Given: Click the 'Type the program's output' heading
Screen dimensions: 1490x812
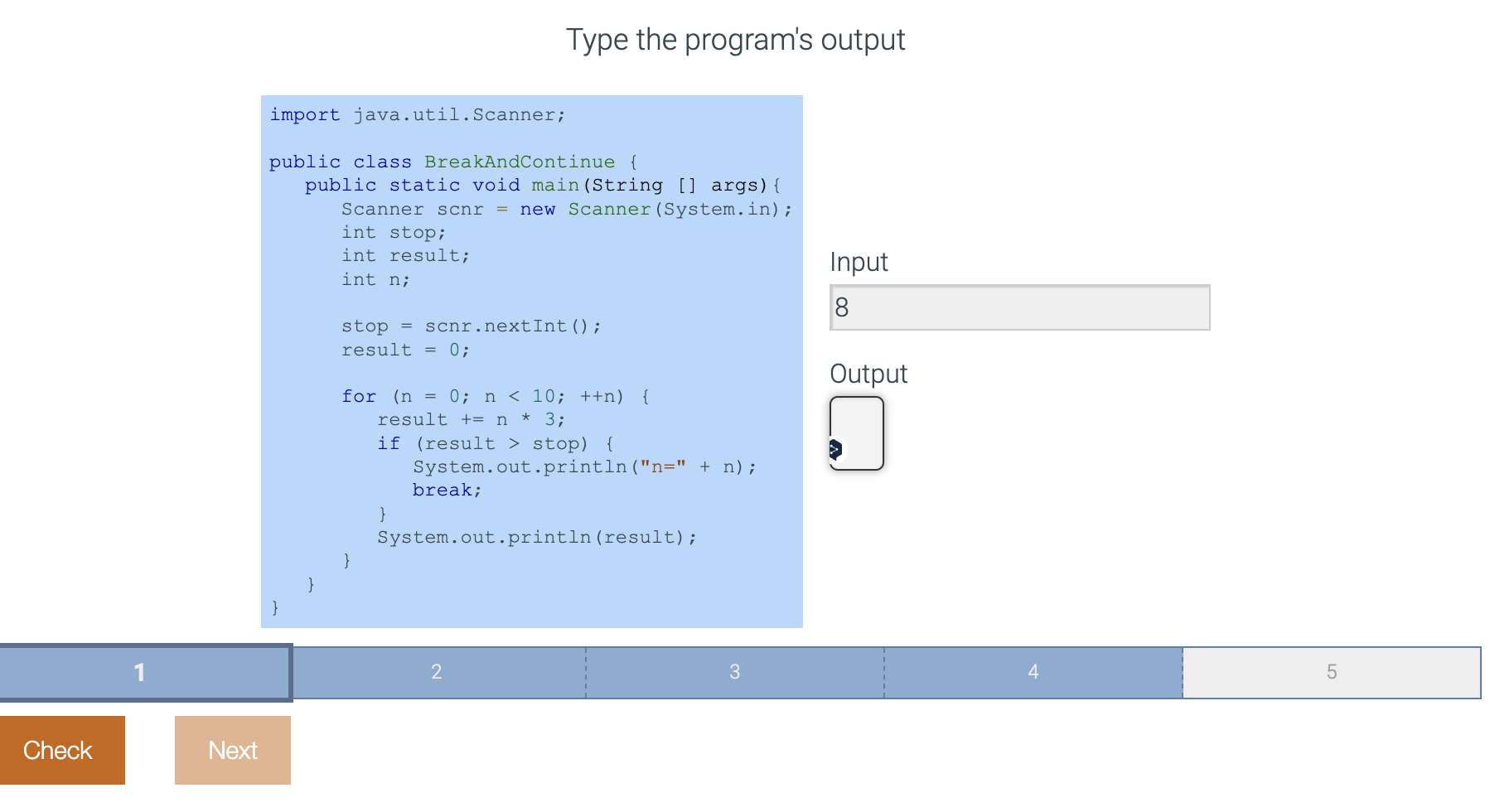Looking at the screenshot, I should pos(736,39).
